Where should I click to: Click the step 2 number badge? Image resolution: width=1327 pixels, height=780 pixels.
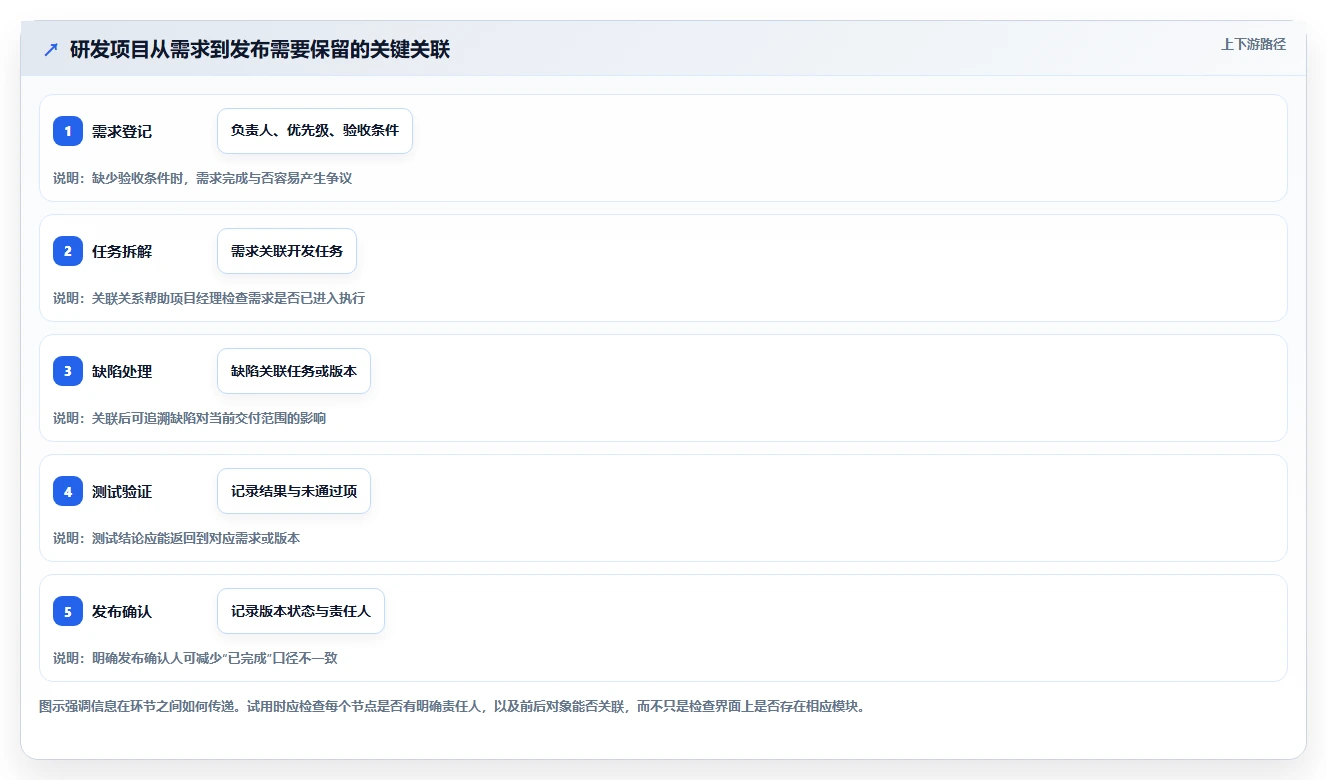68,251
